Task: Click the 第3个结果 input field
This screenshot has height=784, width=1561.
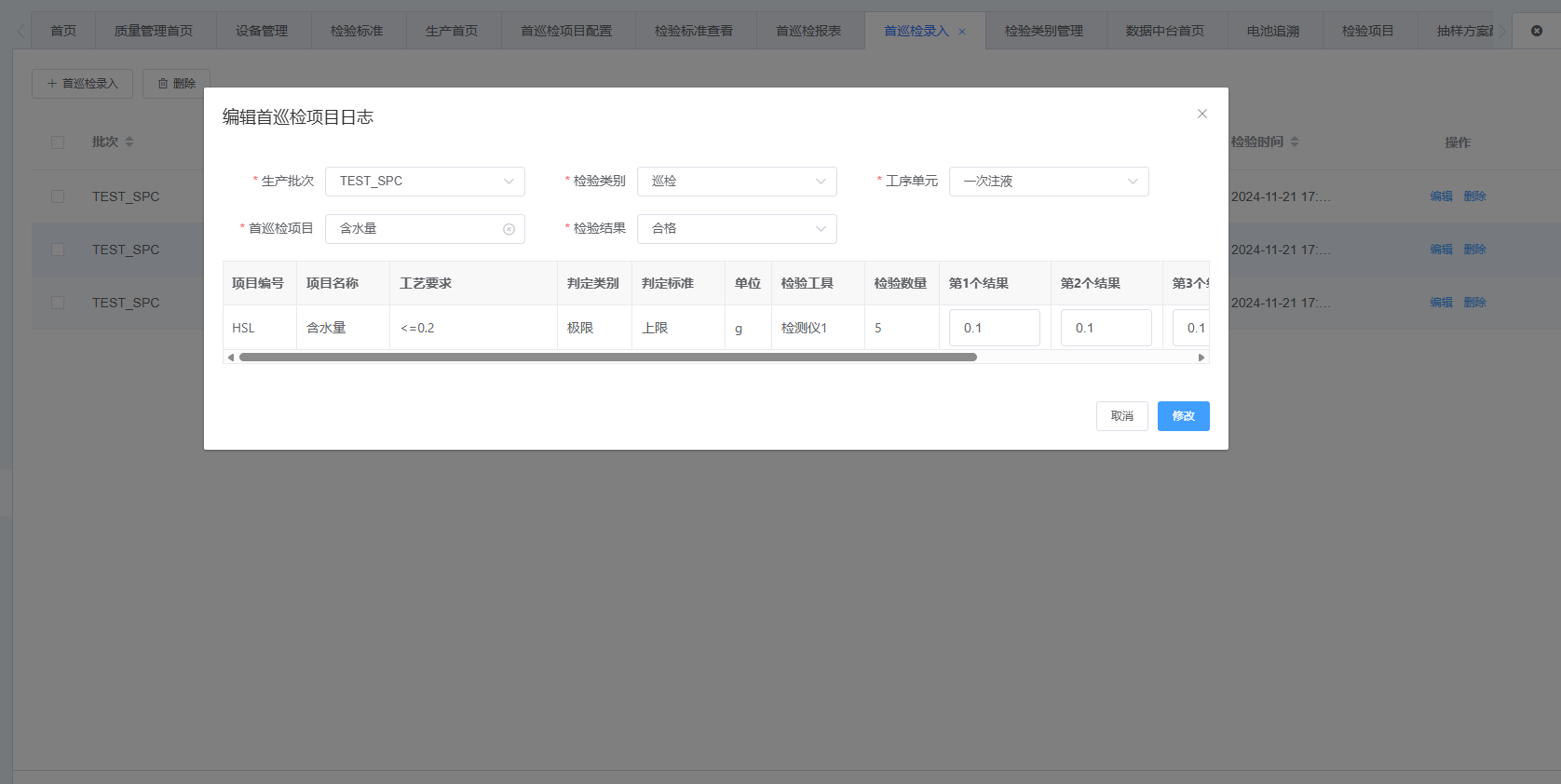Action: (1191, 328)
